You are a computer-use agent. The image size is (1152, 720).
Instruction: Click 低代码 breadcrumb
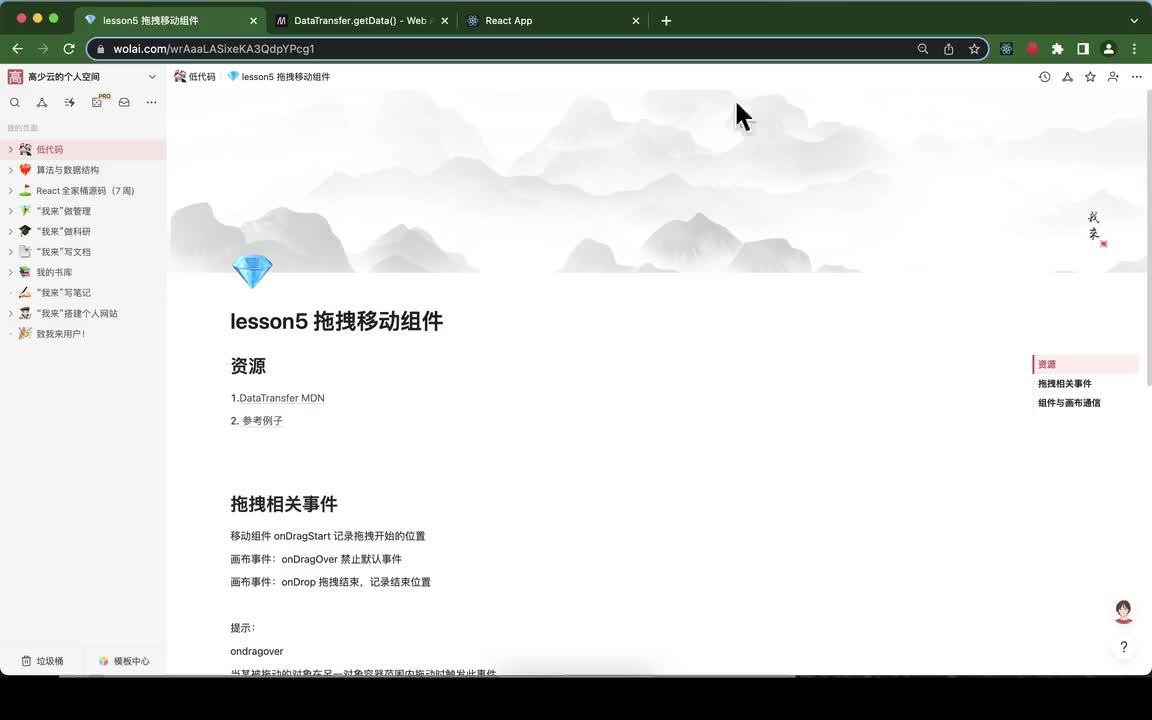tap(195, 76)
